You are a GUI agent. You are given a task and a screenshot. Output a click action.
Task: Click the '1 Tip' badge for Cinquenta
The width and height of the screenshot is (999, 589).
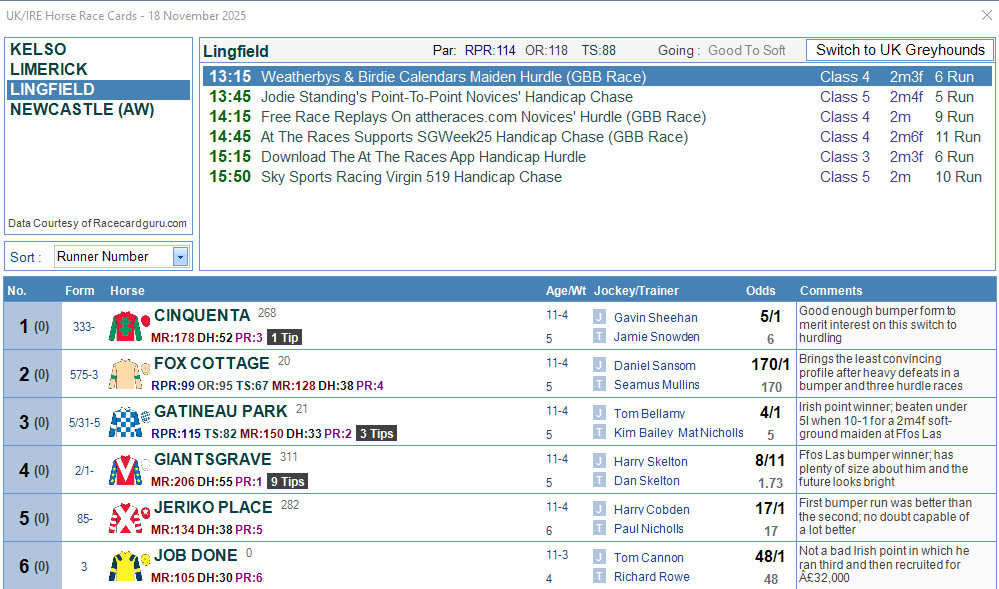coord(284,338)
